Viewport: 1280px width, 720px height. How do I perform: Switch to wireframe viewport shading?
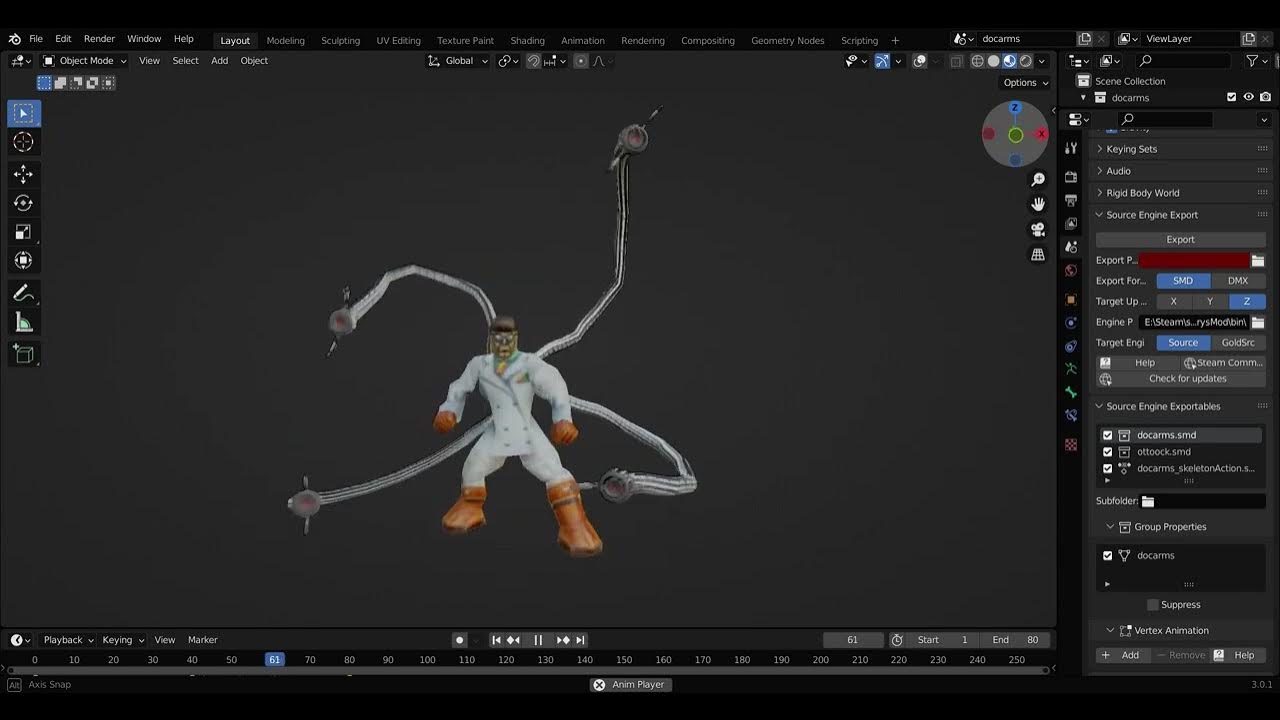tap(978, 61)
